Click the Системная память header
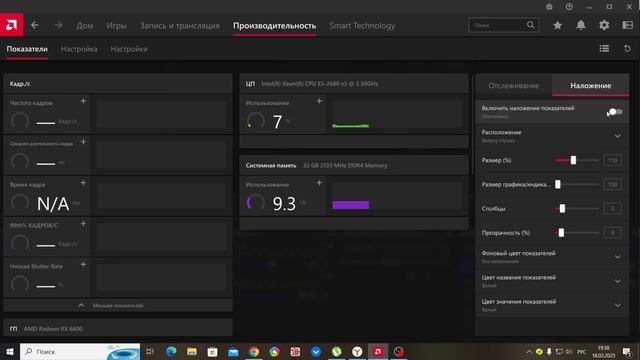Viewport: 640px width, 360px height. tap(354, 165)
